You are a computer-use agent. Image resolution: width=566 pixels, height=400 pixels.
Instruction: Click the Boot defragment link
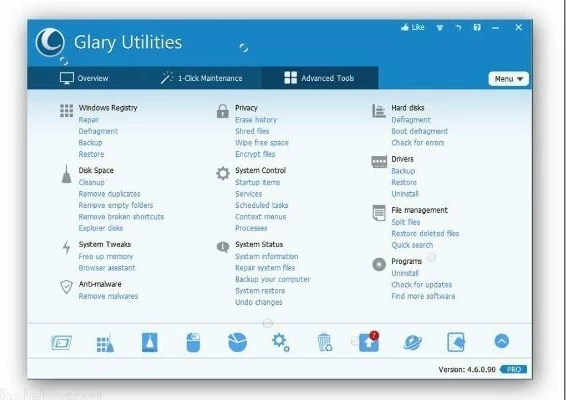coord(420,131)
